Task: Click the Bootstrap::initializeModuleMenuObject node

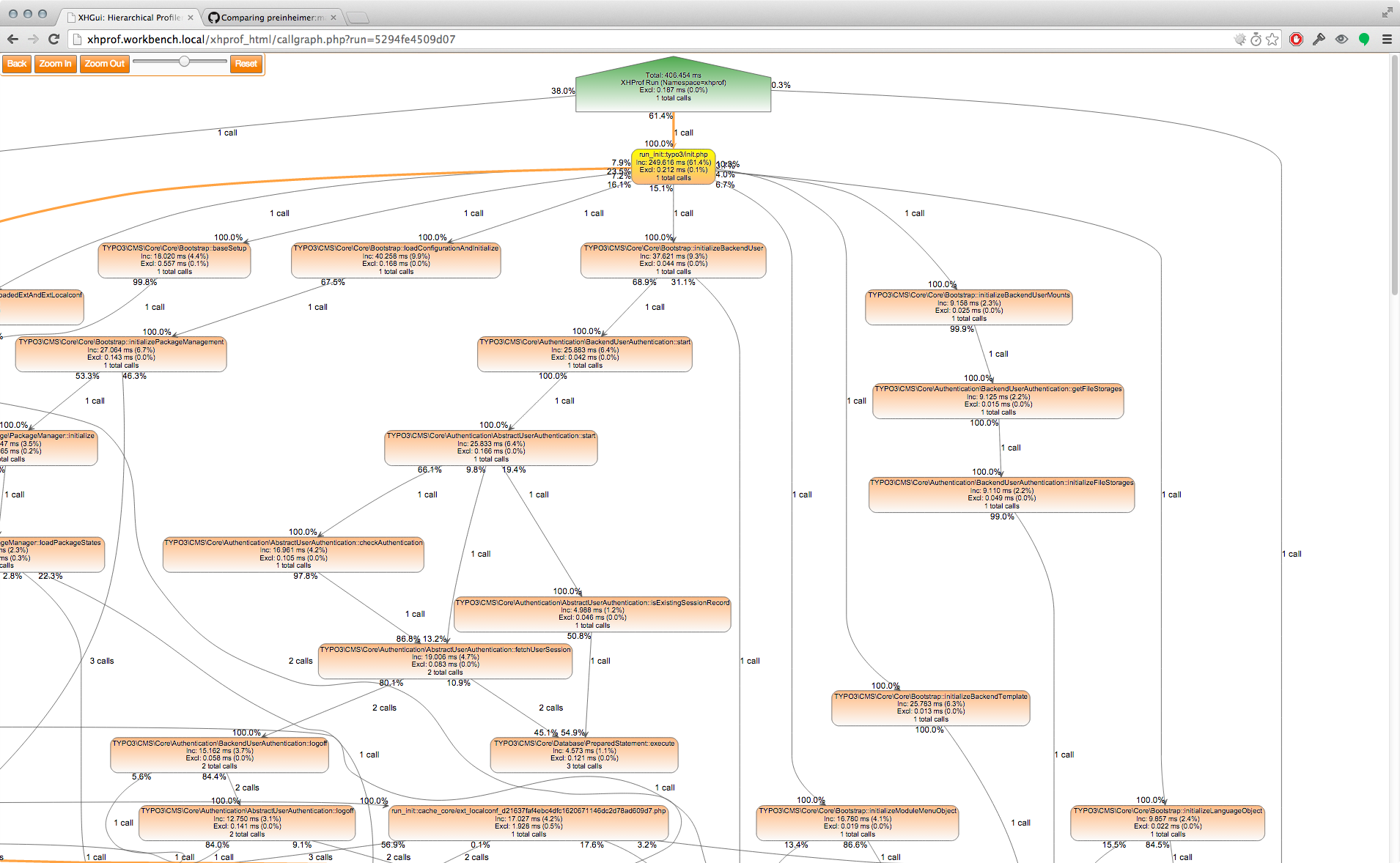Action: [x=858, y=823]
